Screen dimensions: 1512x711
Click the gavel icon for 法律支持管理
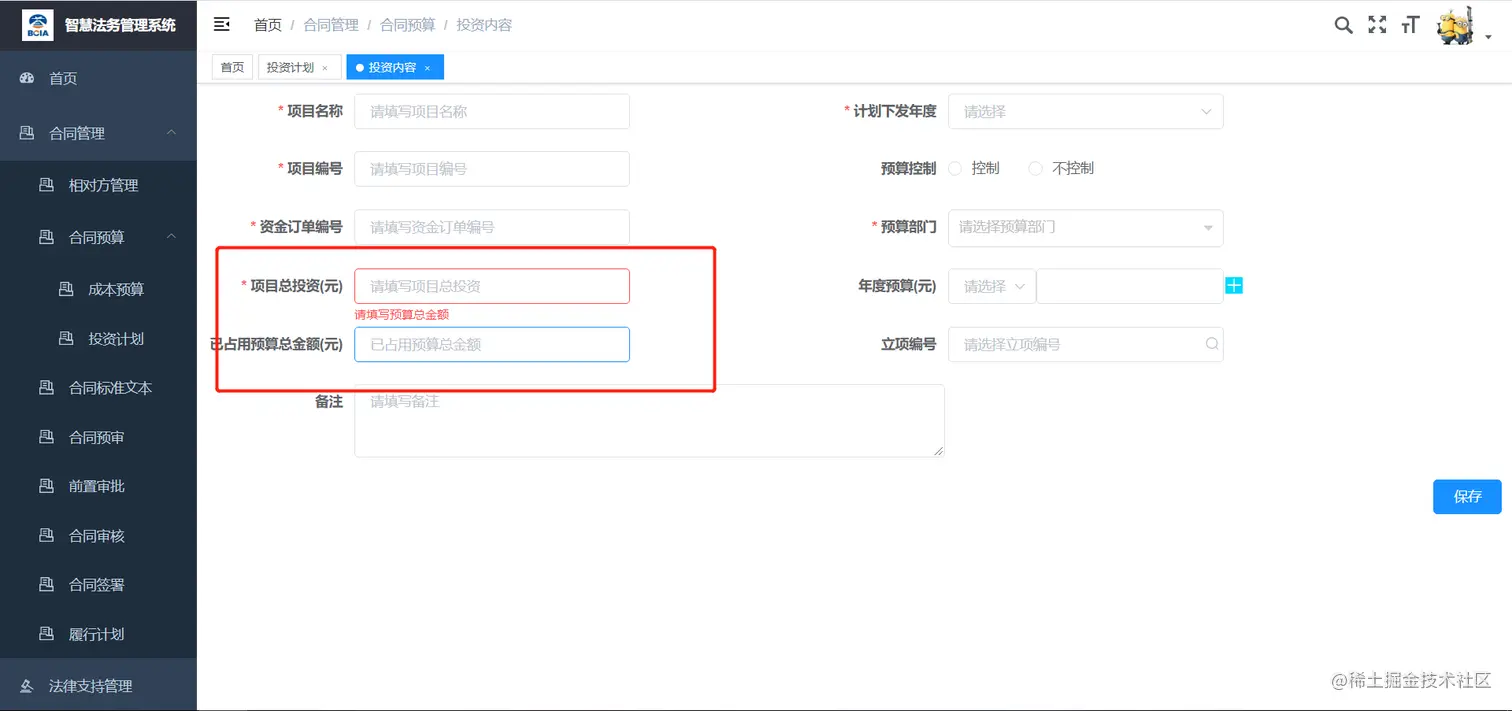(x=27, y=686)
